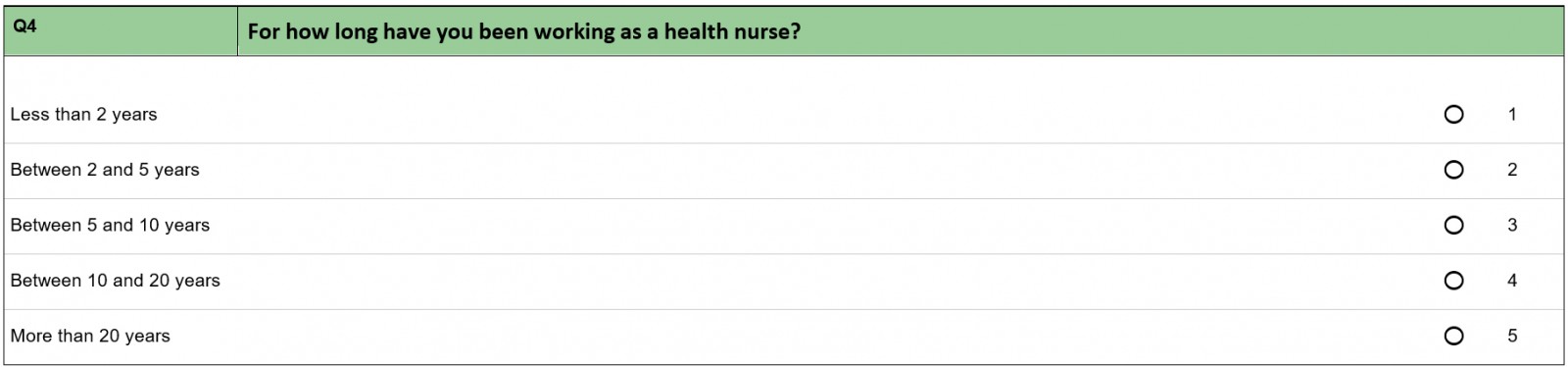Click answer code number 2
The image size is (1568, 367).
click(1512, 170)
